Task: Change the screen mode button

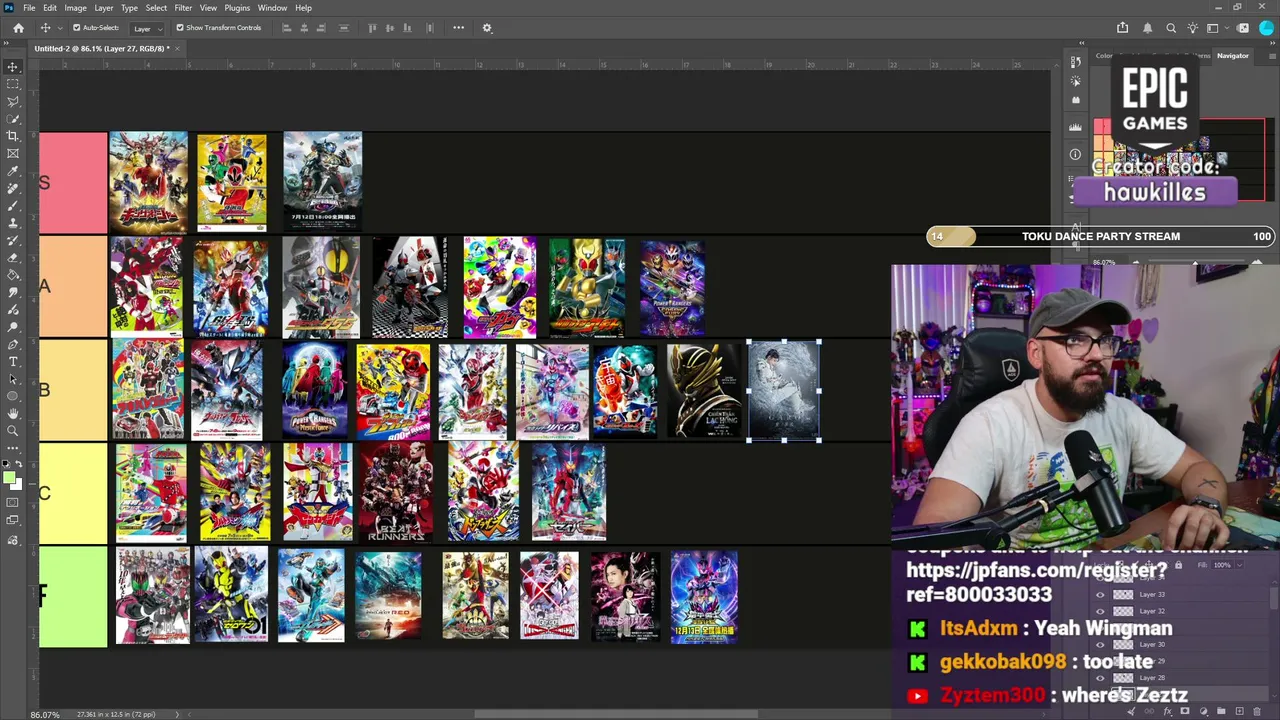Action: tap(13, 521)
